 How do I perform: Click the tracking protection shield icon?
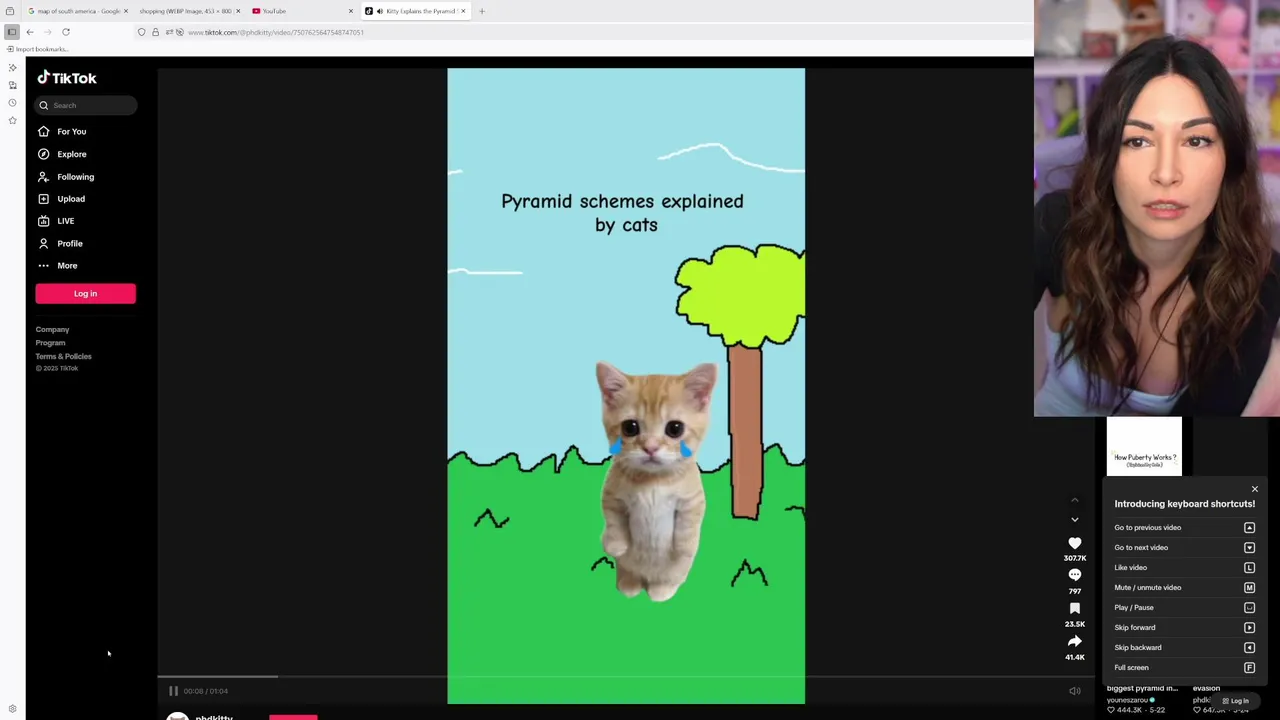click(141, 32)
